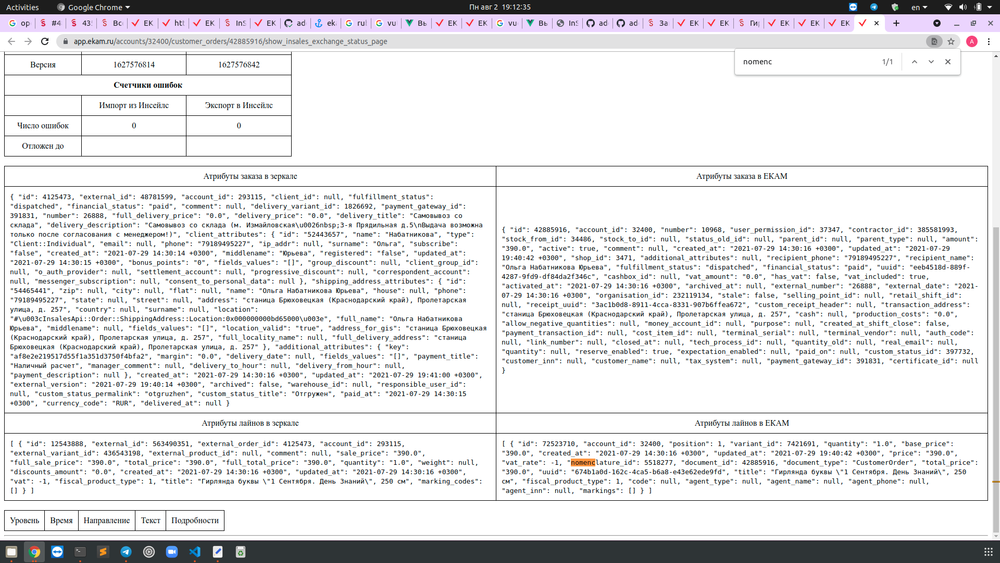
Task: Click the 'nomenc' find text field
Action: click(x=800, y=62)
